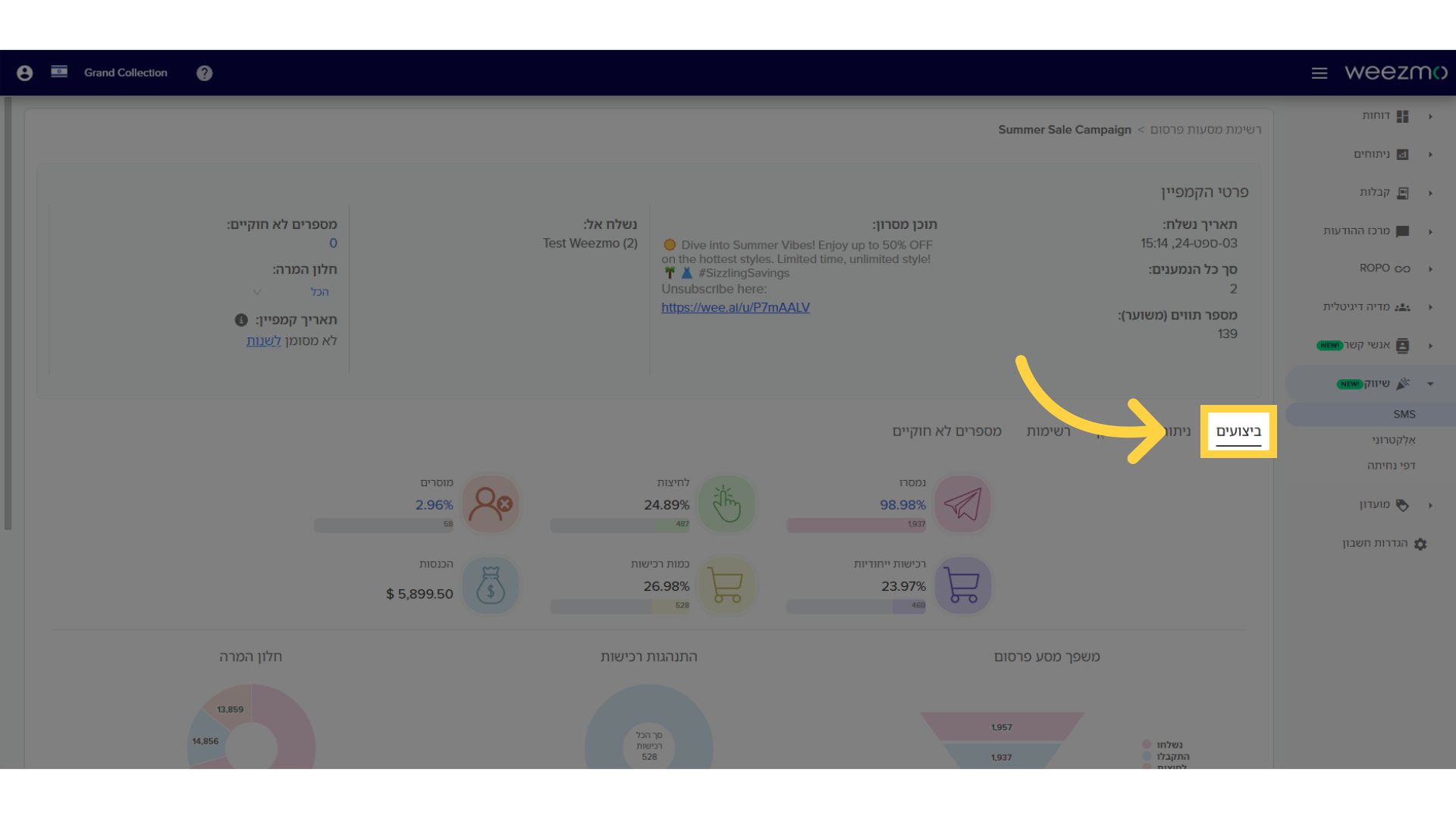Viewport: 1456px width, 819px height.
Task: Open the user account profile icon
Action: click(x=24, y=73)
